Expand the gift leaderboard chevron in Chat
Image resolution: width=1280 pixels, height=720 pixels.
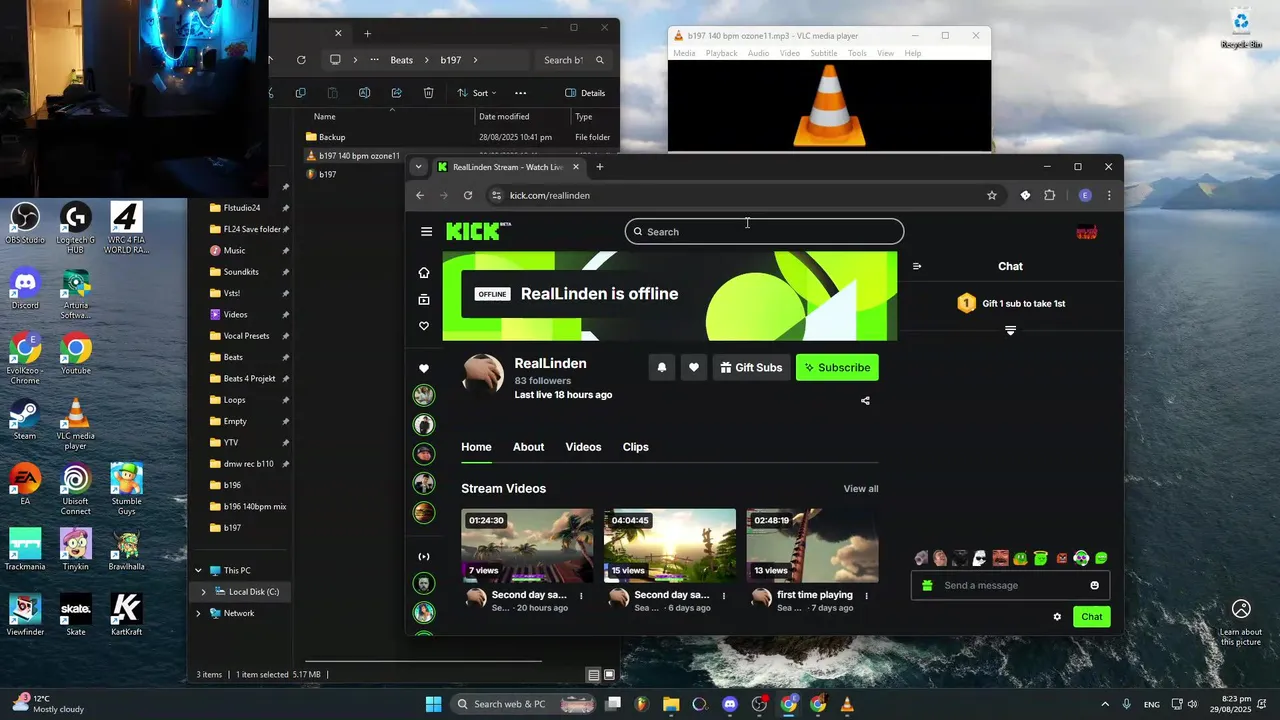1010,330
